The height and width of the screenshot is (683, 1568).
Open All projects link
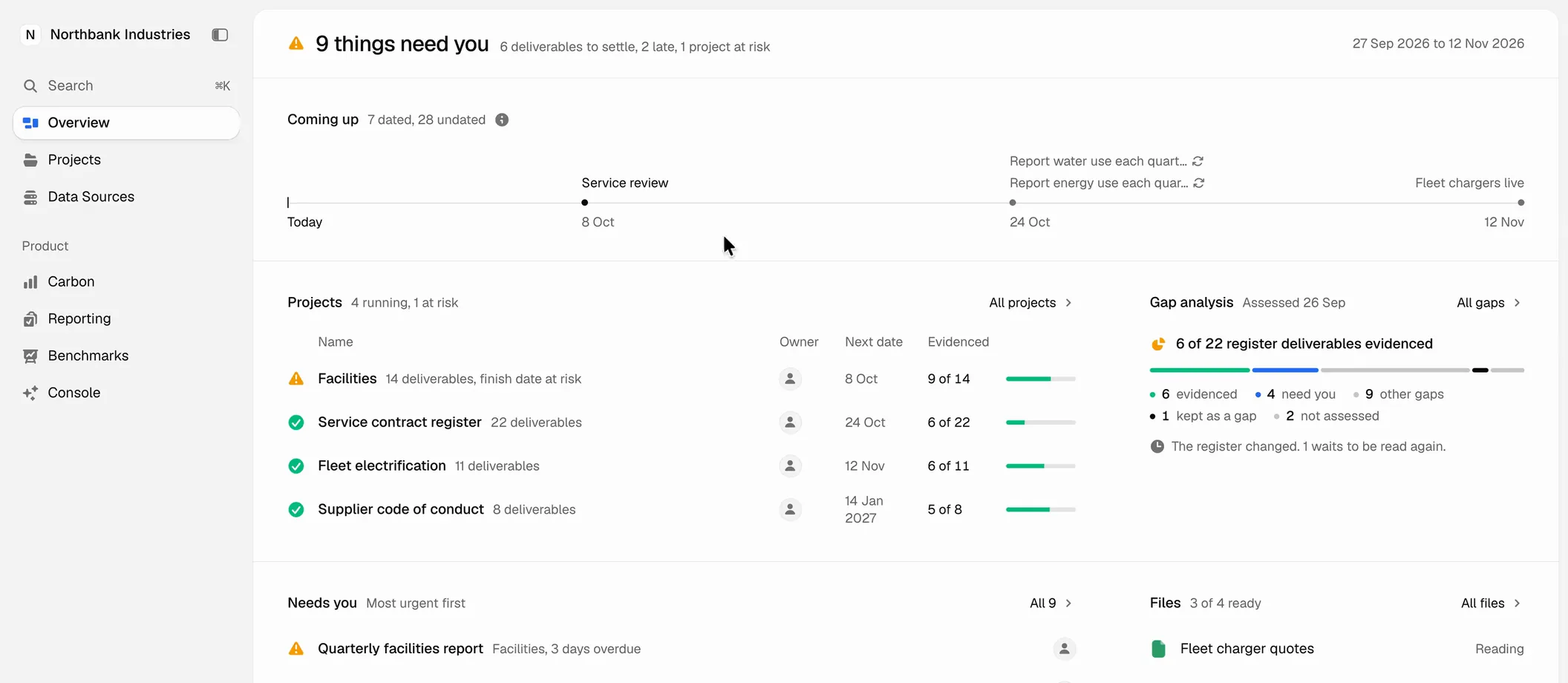(1030, 302)
